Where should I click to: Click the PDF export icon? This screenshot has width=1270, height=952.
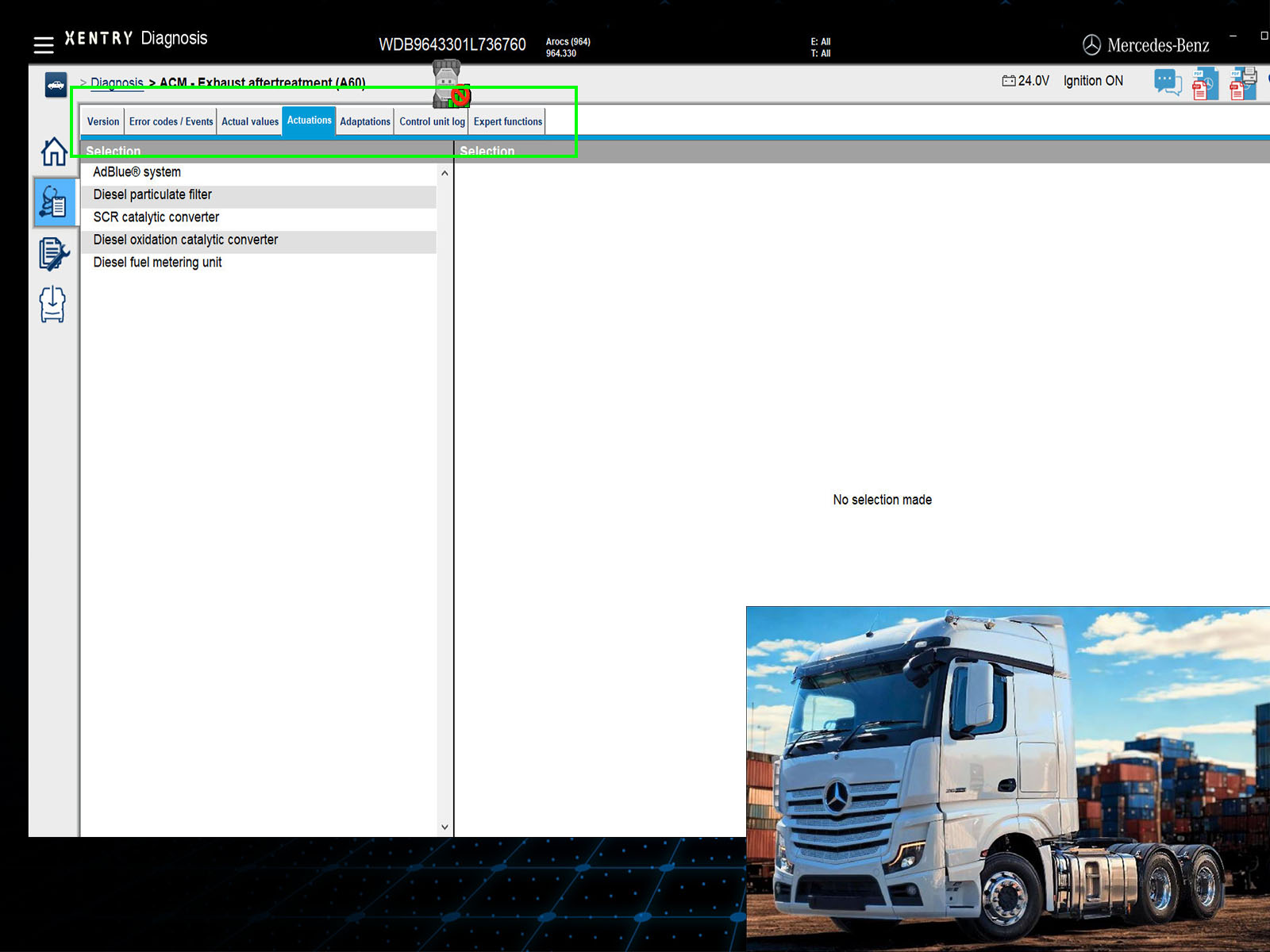[1203, 84]
